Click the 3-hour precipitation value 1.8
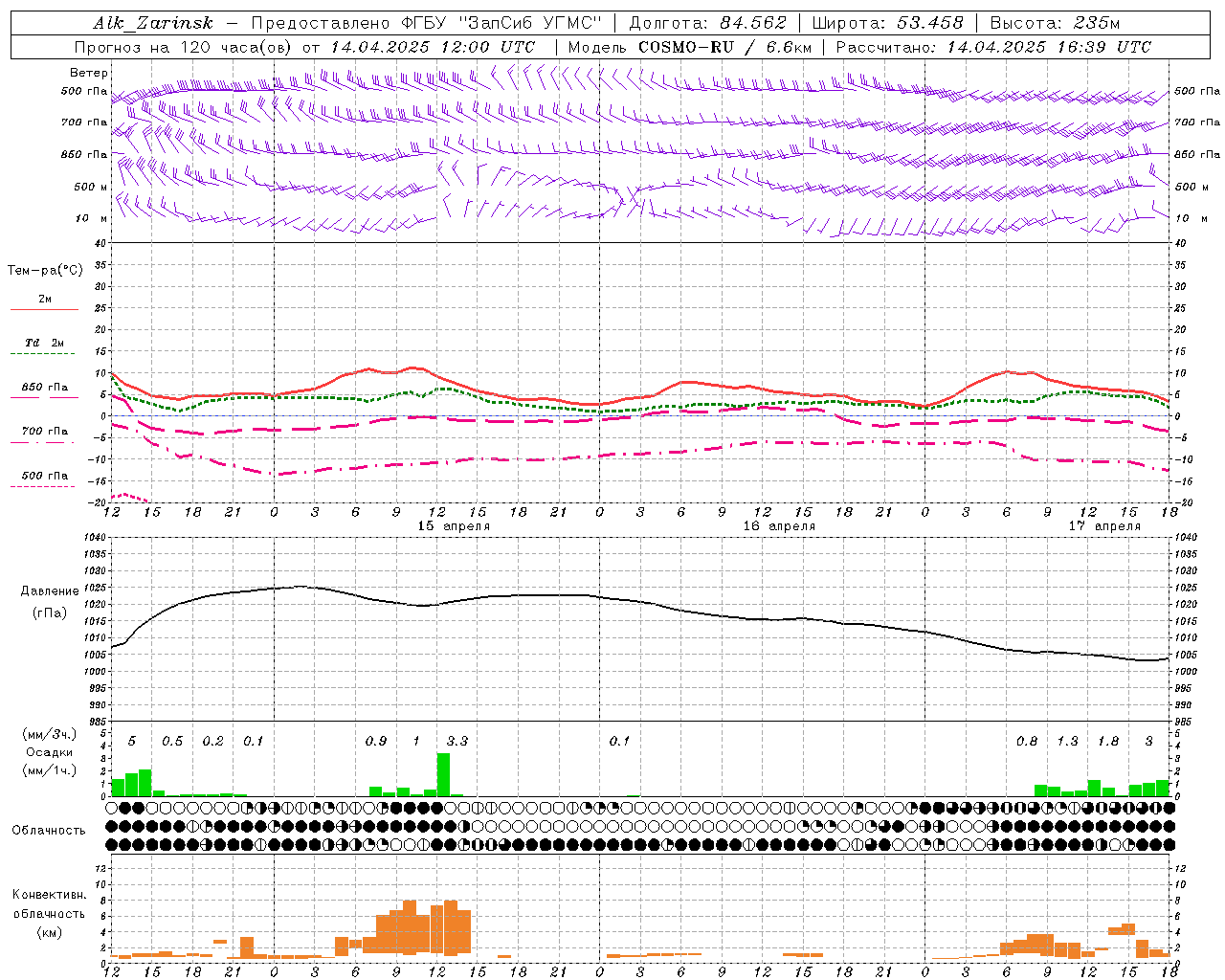This screenshot has height=980, width=1225. 1108,741
